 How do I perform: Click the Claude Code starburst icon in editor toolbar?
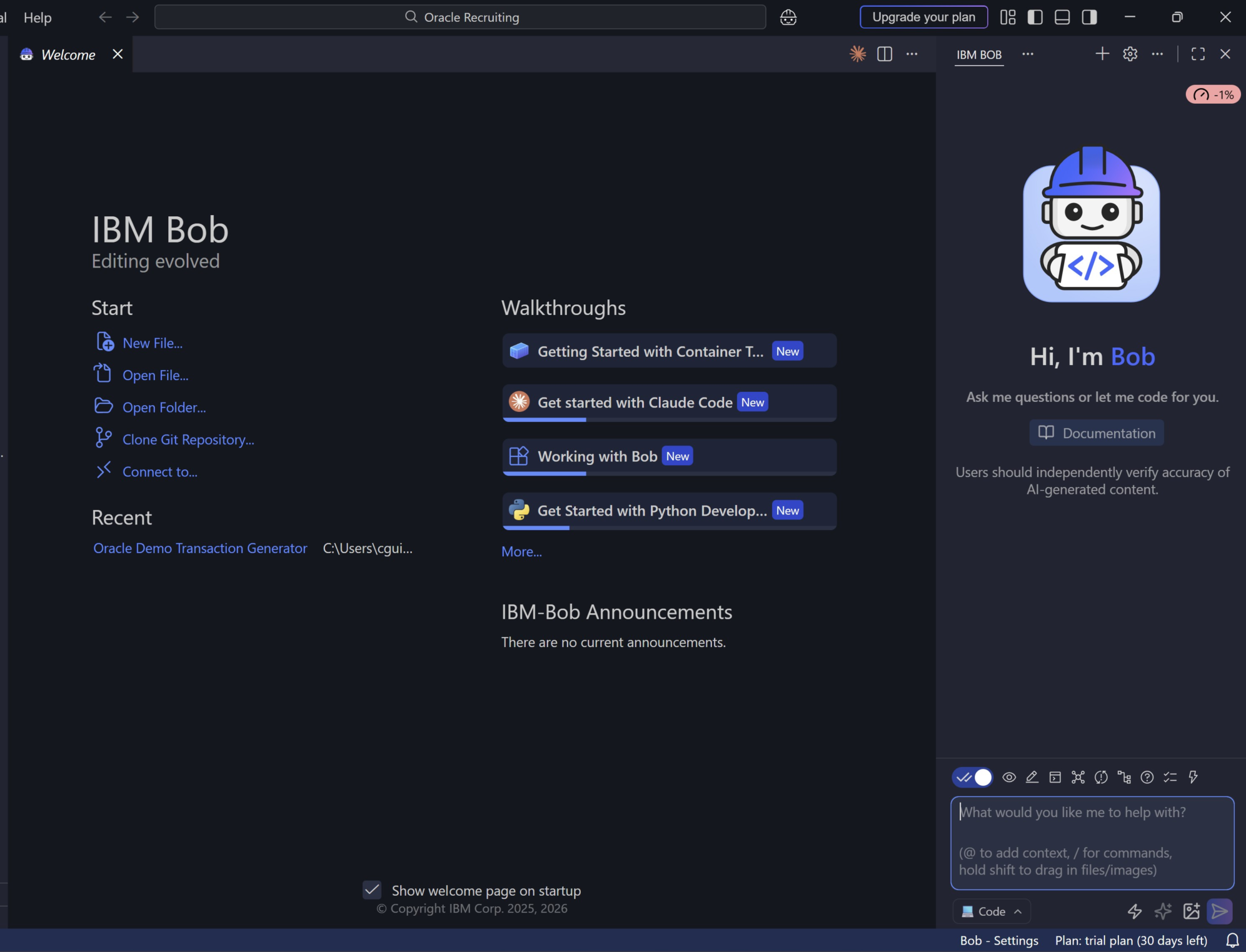coord(858,54)
